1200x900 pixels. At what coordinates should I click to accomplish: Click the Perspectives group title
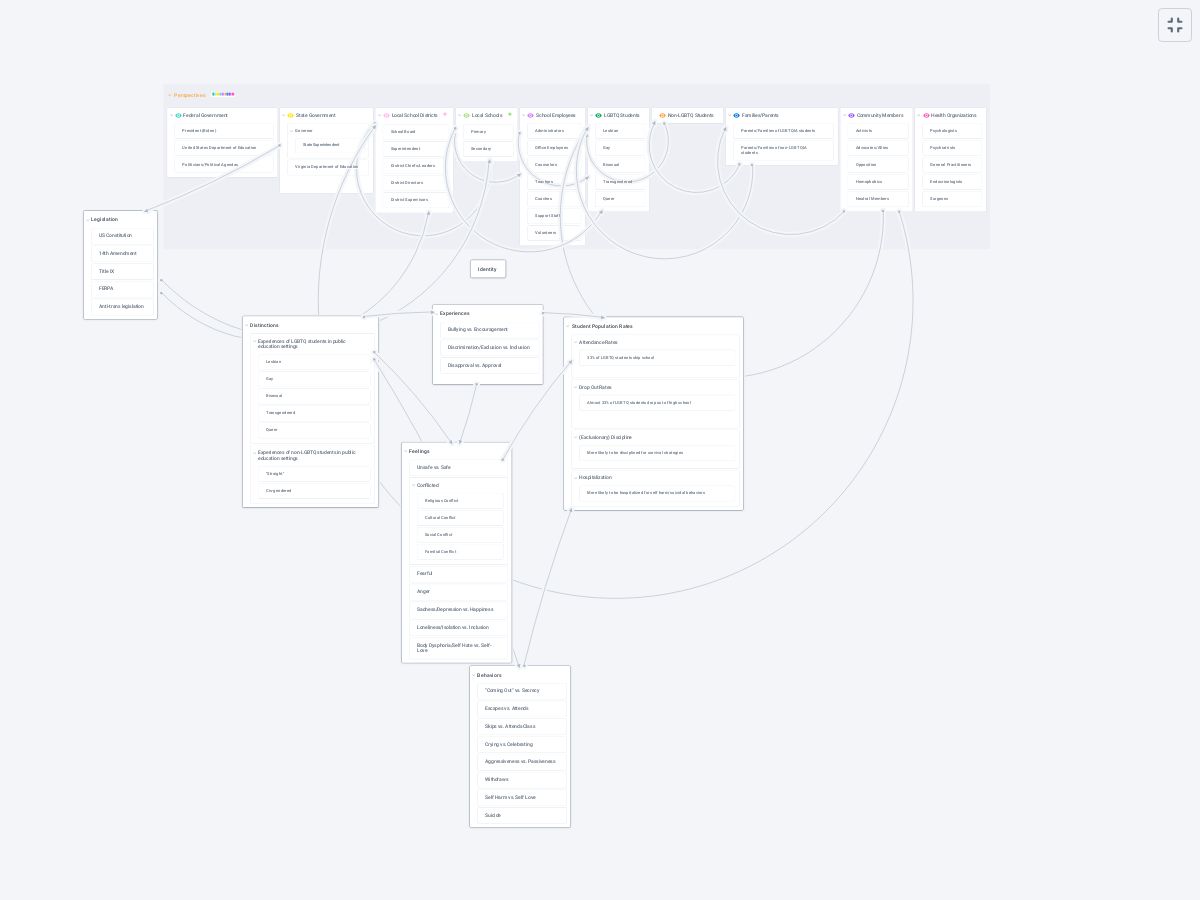[189, 96]
